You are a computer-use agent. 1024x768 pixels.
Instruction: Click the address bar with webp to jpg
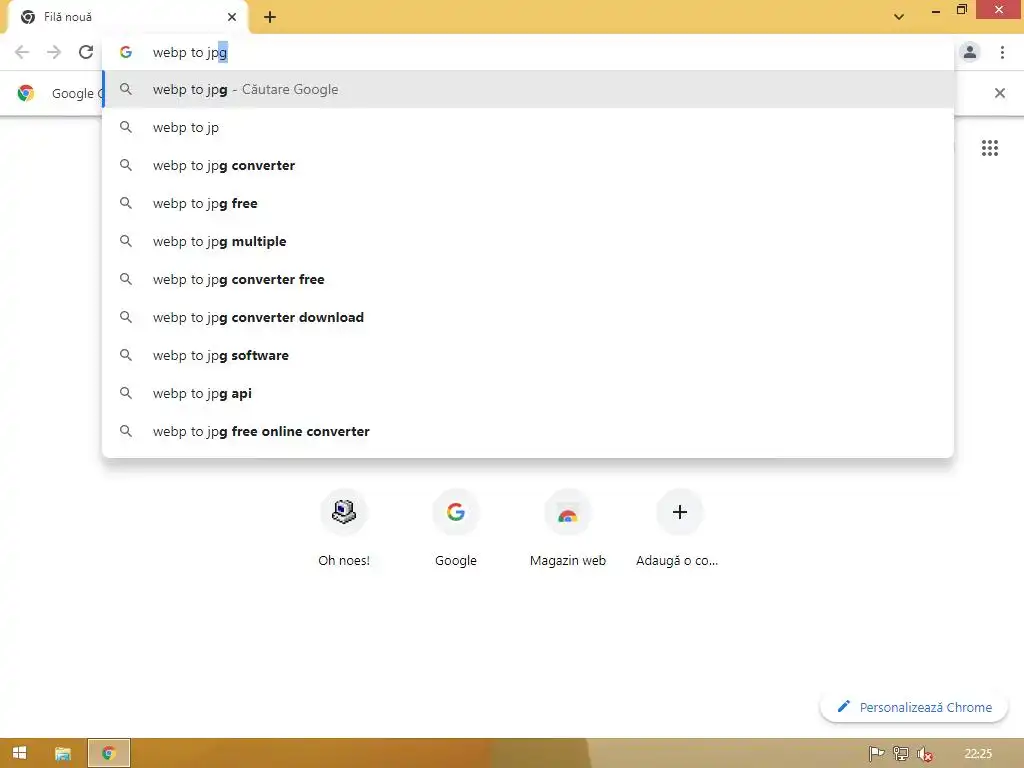[x=528, y=52]
